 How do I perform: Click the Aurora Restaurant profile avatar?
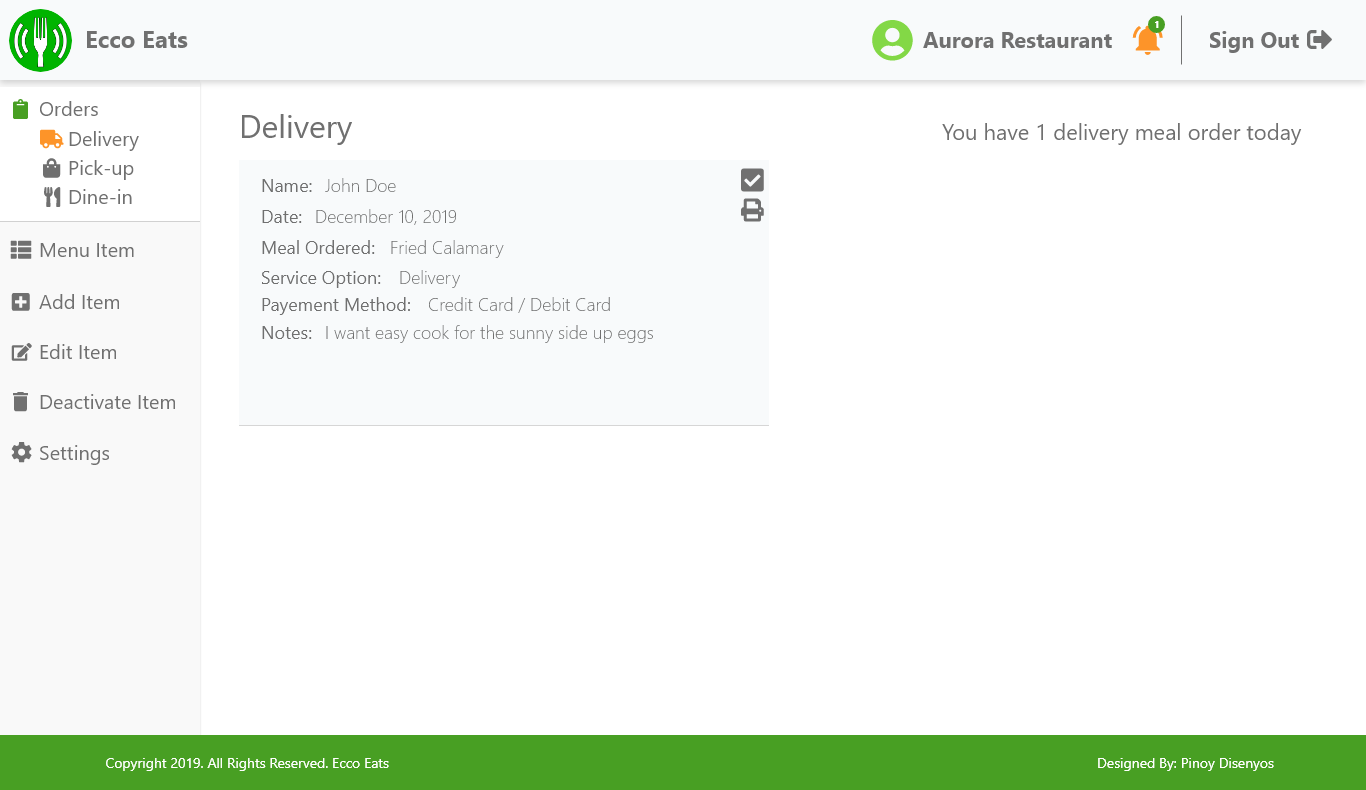892,40
